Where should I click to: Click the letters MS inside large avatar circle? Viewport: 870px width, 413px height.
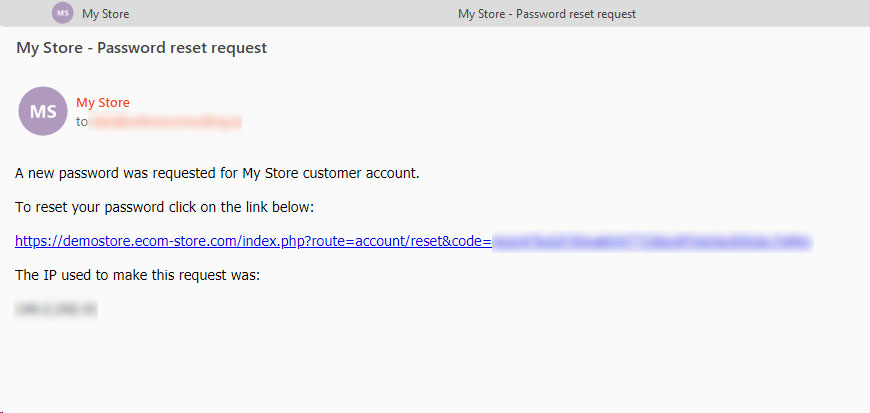(43, 112)
